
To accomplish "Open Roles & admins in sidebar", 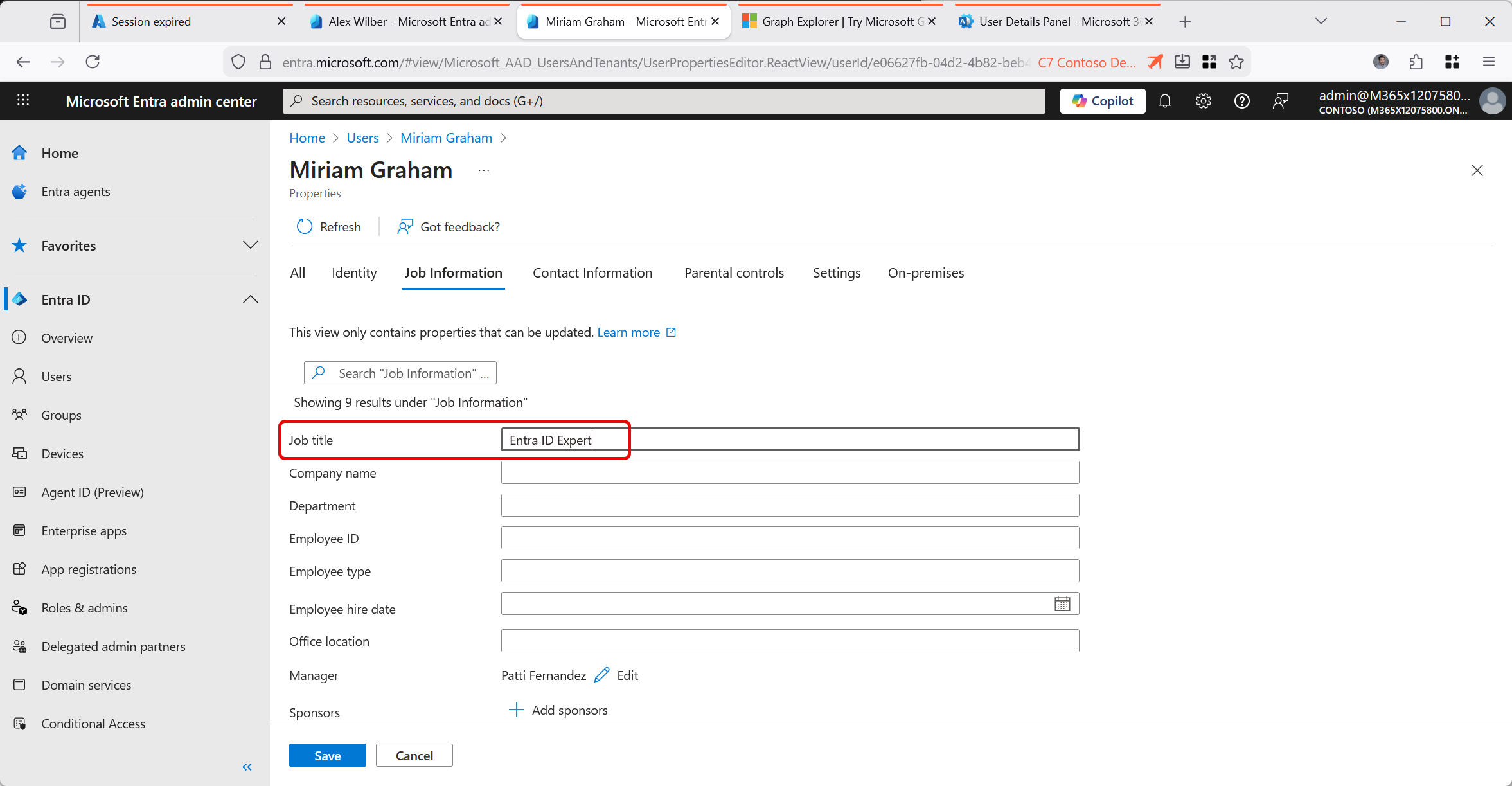I will pyautogui.click(x=84, y=608).
